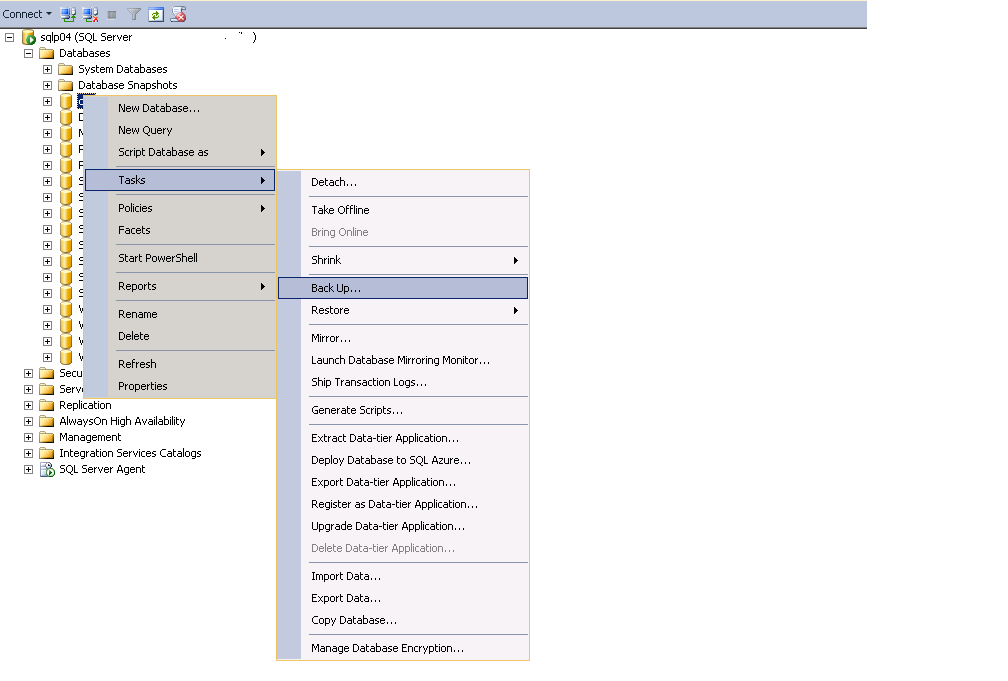Expand the AlwaysOn High Availability node
Screen dimensions: 1008x681
[28, 421]
